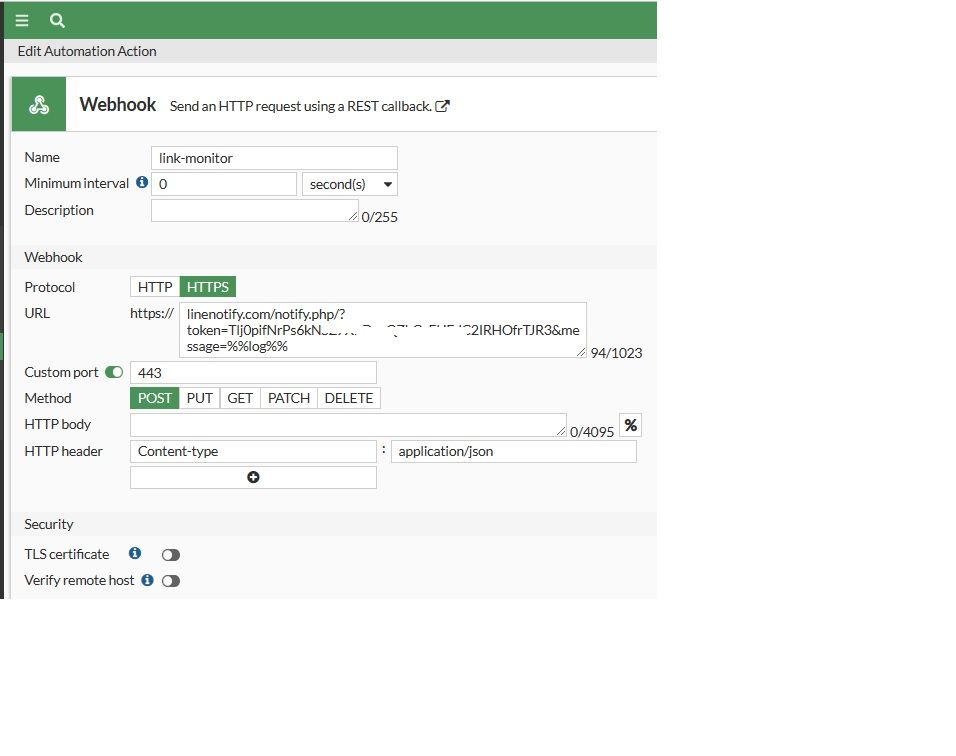Click the URL text area
This screenshot has width=956, height=756.
click(383, 330)
